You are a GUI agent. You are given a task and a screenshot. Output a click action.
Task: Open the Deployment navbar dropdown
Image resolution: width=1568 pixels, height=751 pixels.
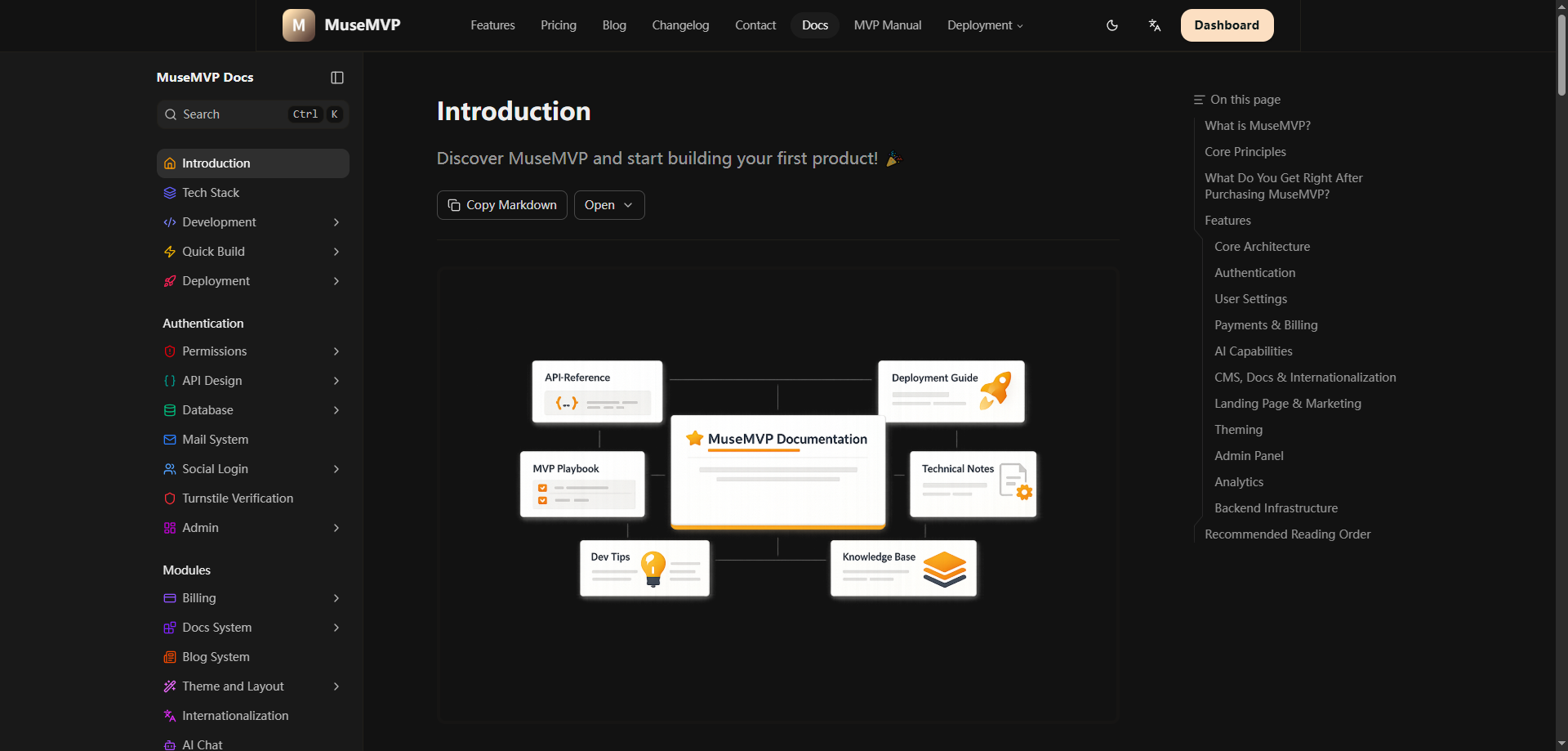[984, 25]
